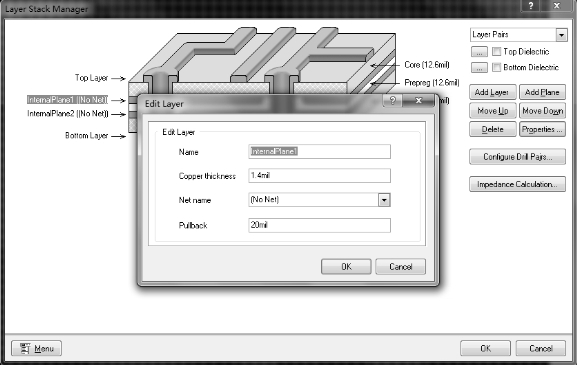577x365 pixels.
Task: Click the Layer Pairs combo box text
Action: [x=490, y=35]
